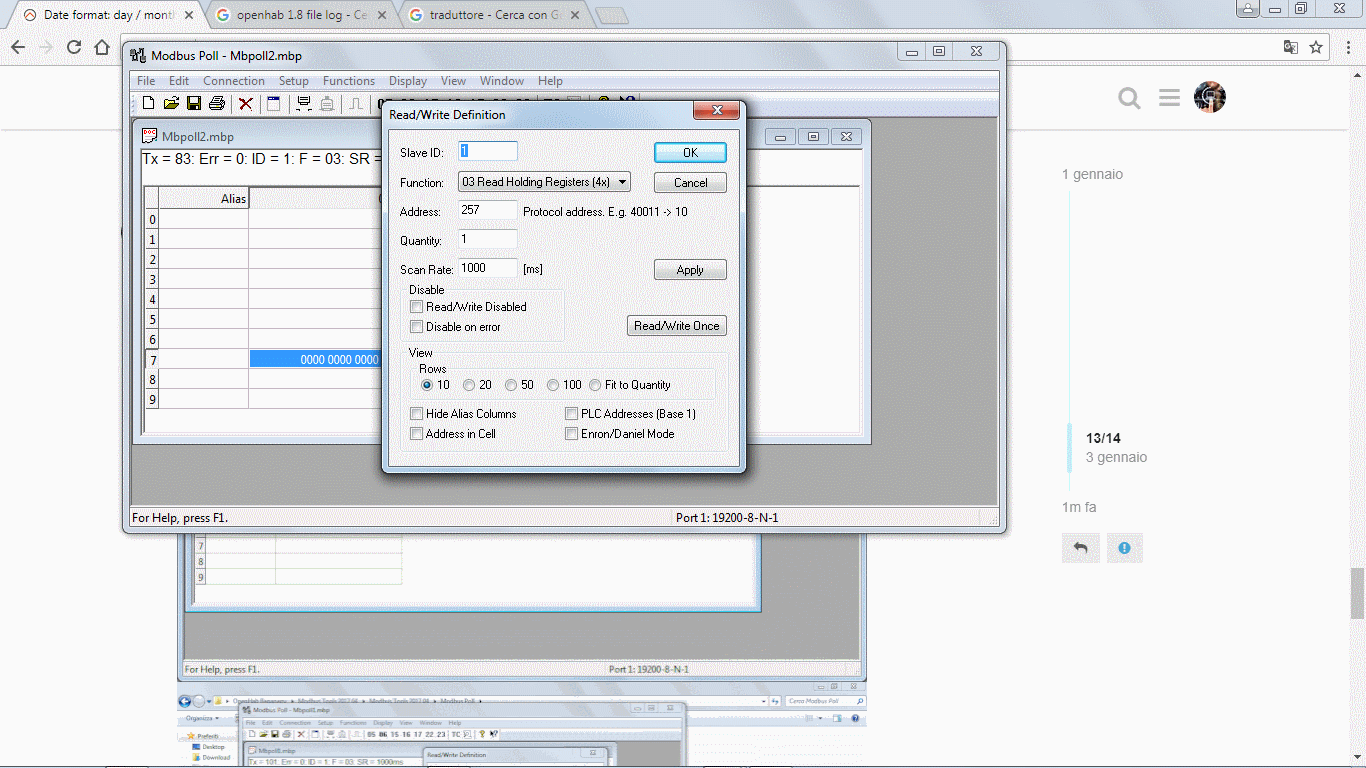
Task: Select the Fit to Quantity radio button
Action: 595,385
